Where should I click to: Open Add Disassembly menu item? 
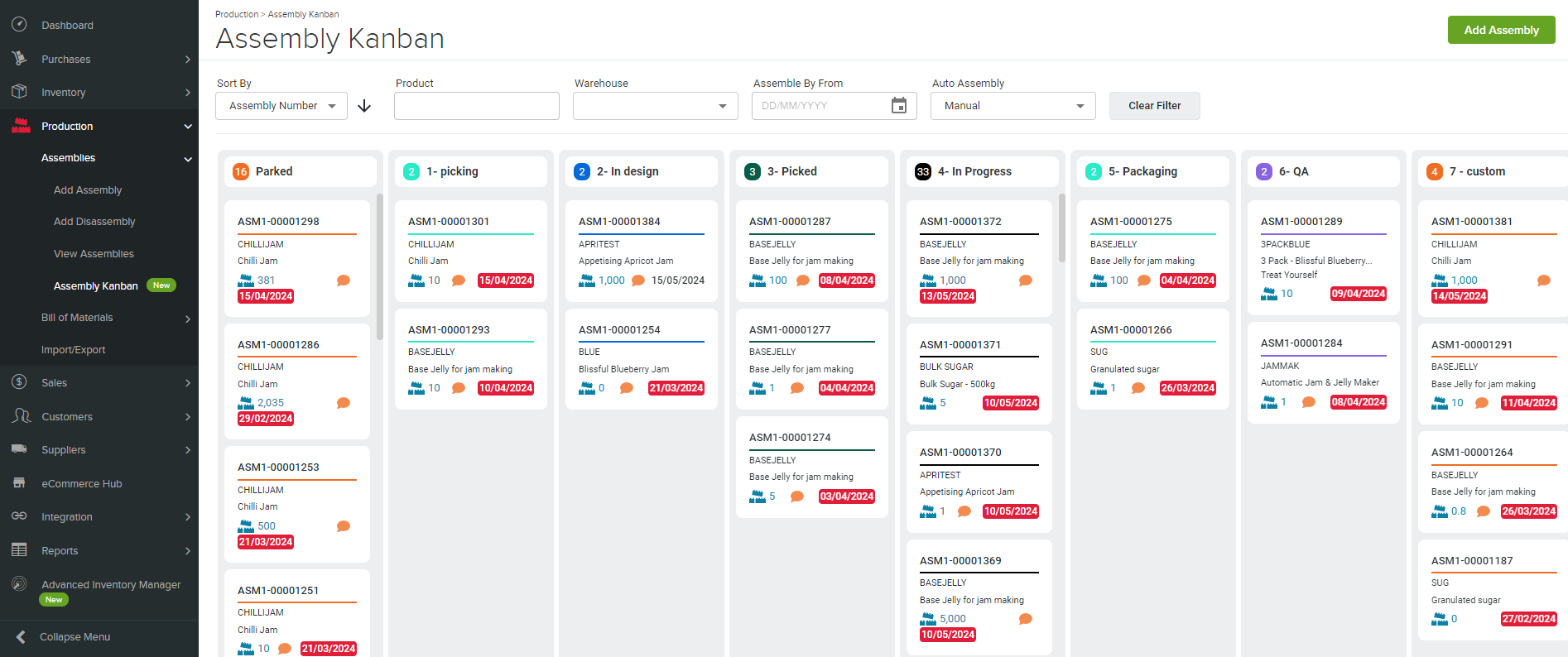(x=94, y=222)
